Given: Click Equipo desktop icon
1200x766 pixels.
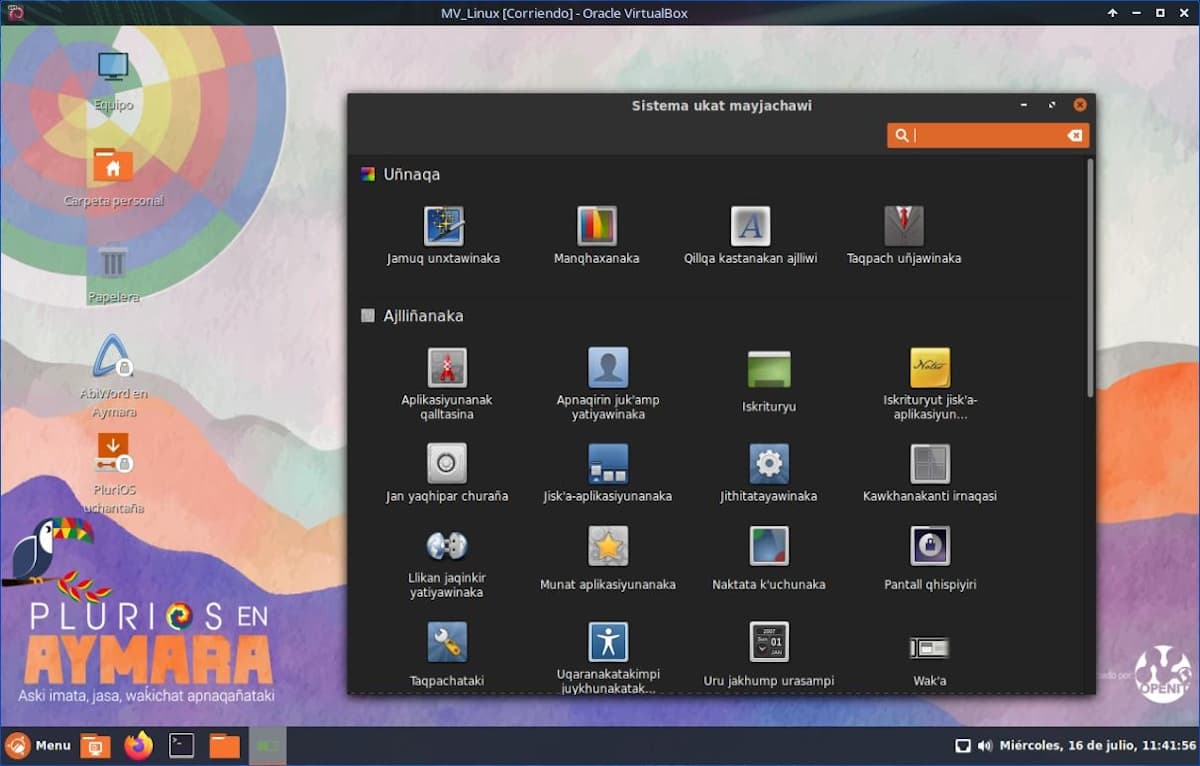Looking at the screenshot, I should tap(113, 68).
